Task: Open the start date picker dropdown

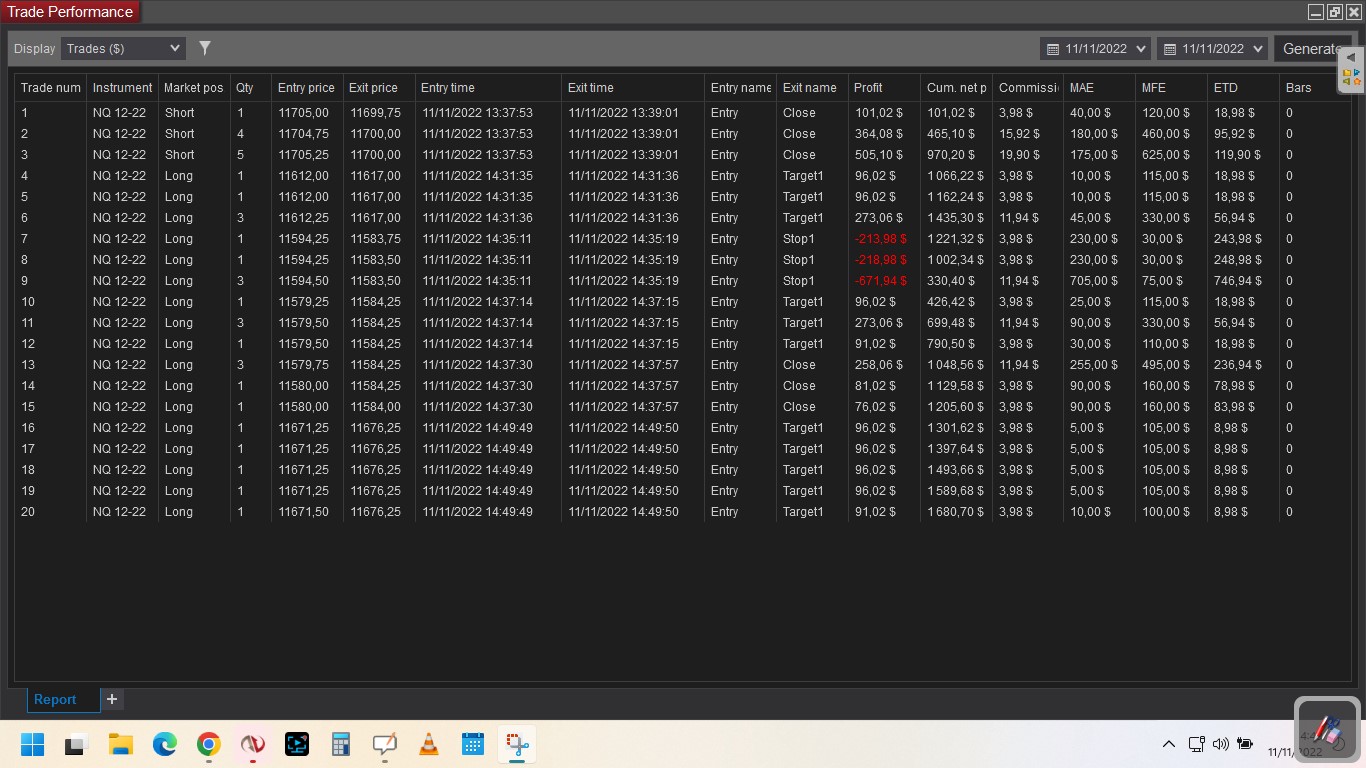Action: (x=1094, y=48)
